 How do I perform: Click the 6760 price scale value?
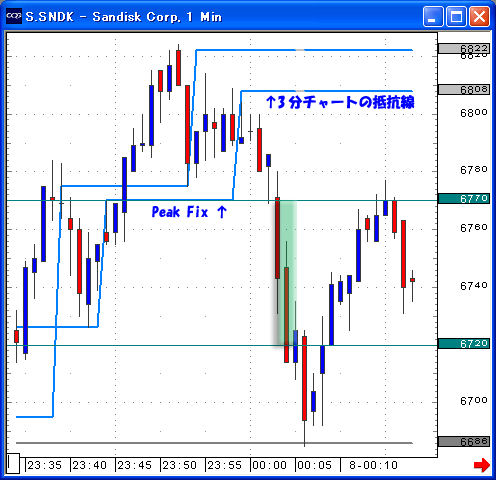474,228
